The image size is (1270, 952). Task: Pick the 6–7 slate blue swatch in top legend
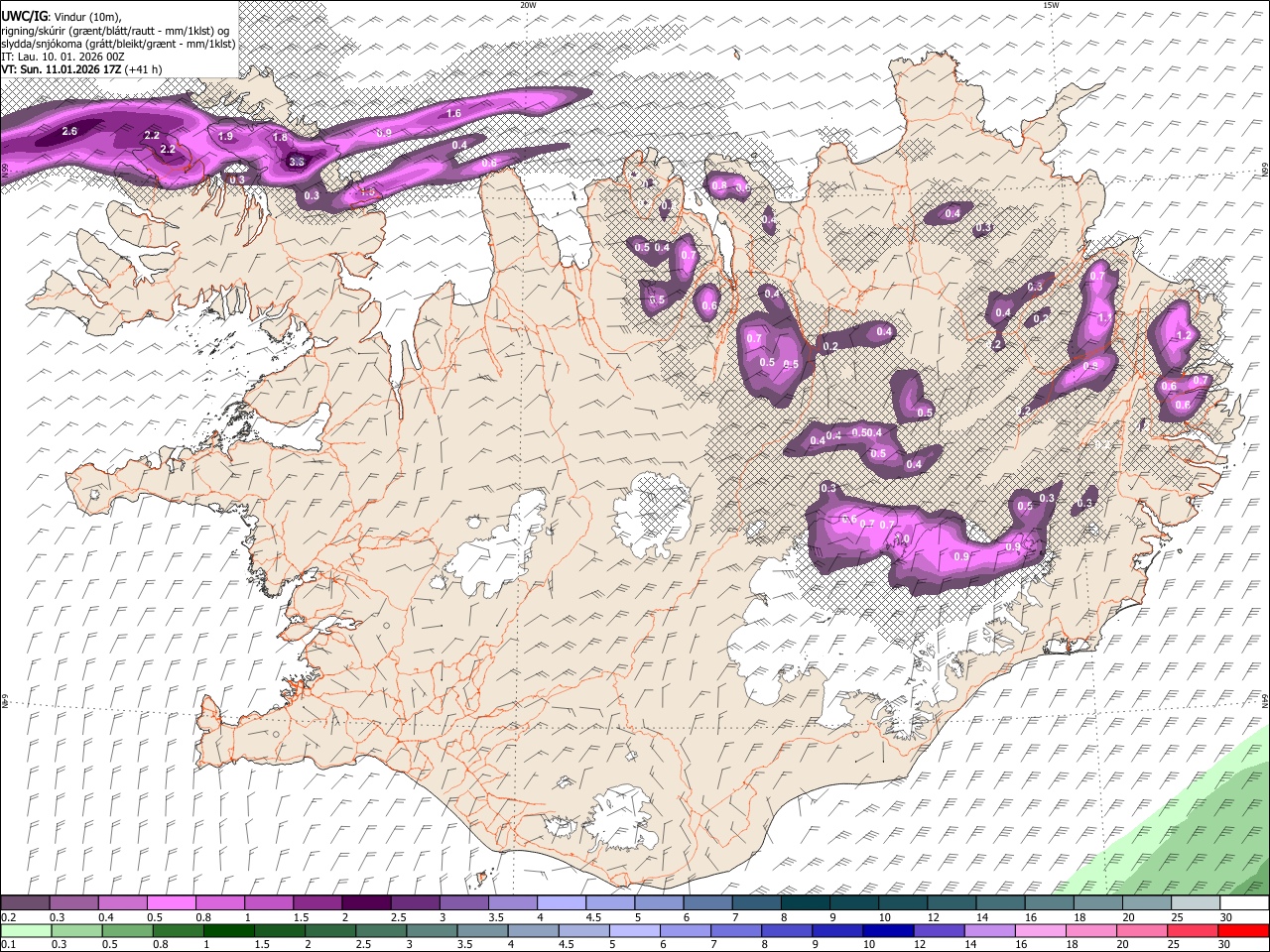708,903
